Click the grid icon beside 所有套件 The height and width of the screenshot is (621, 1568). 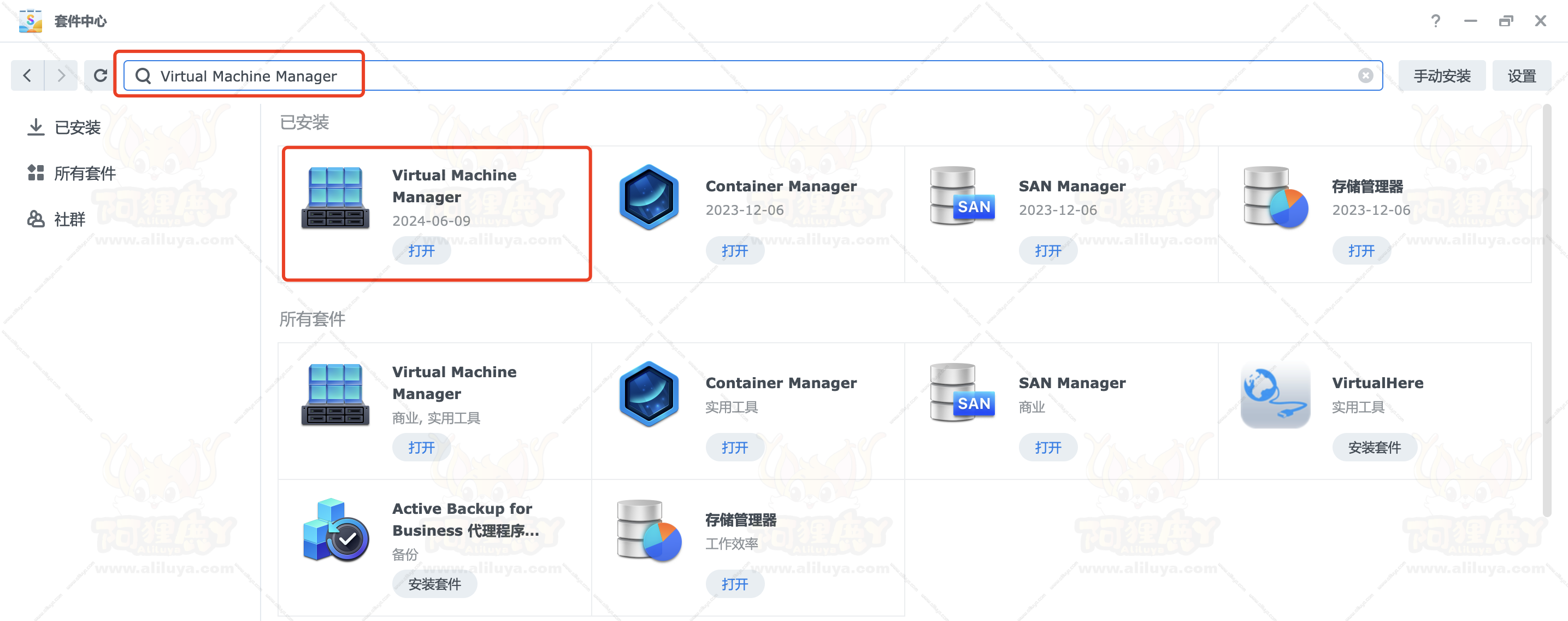tap(36, 173)
